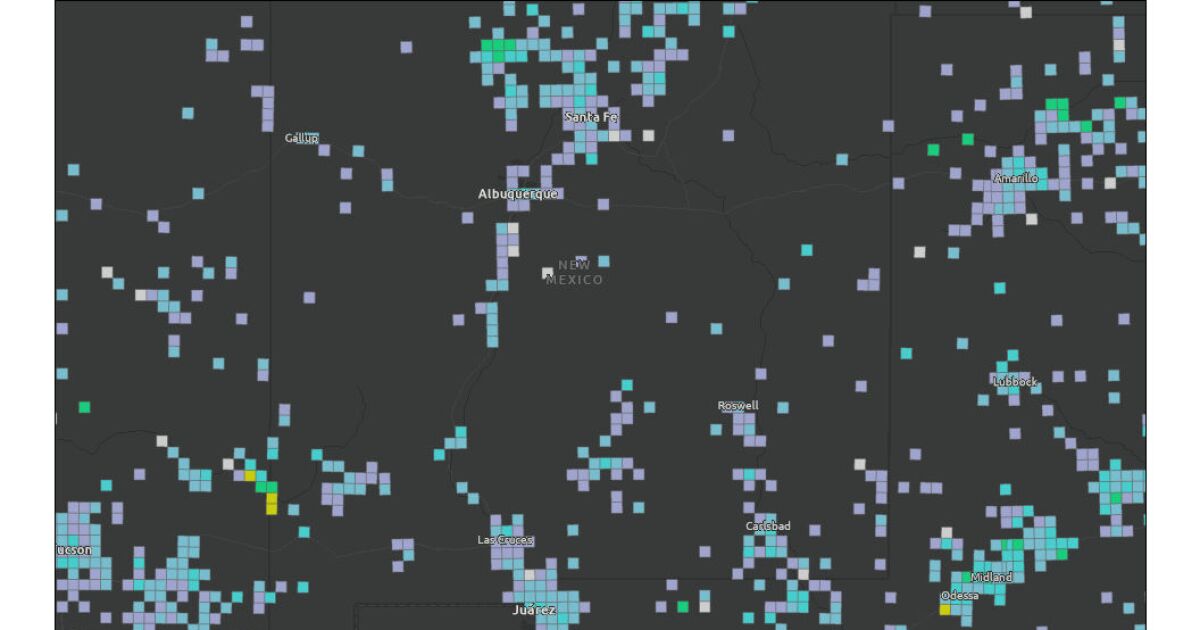Select the Odessa map label

pos(960,596)
